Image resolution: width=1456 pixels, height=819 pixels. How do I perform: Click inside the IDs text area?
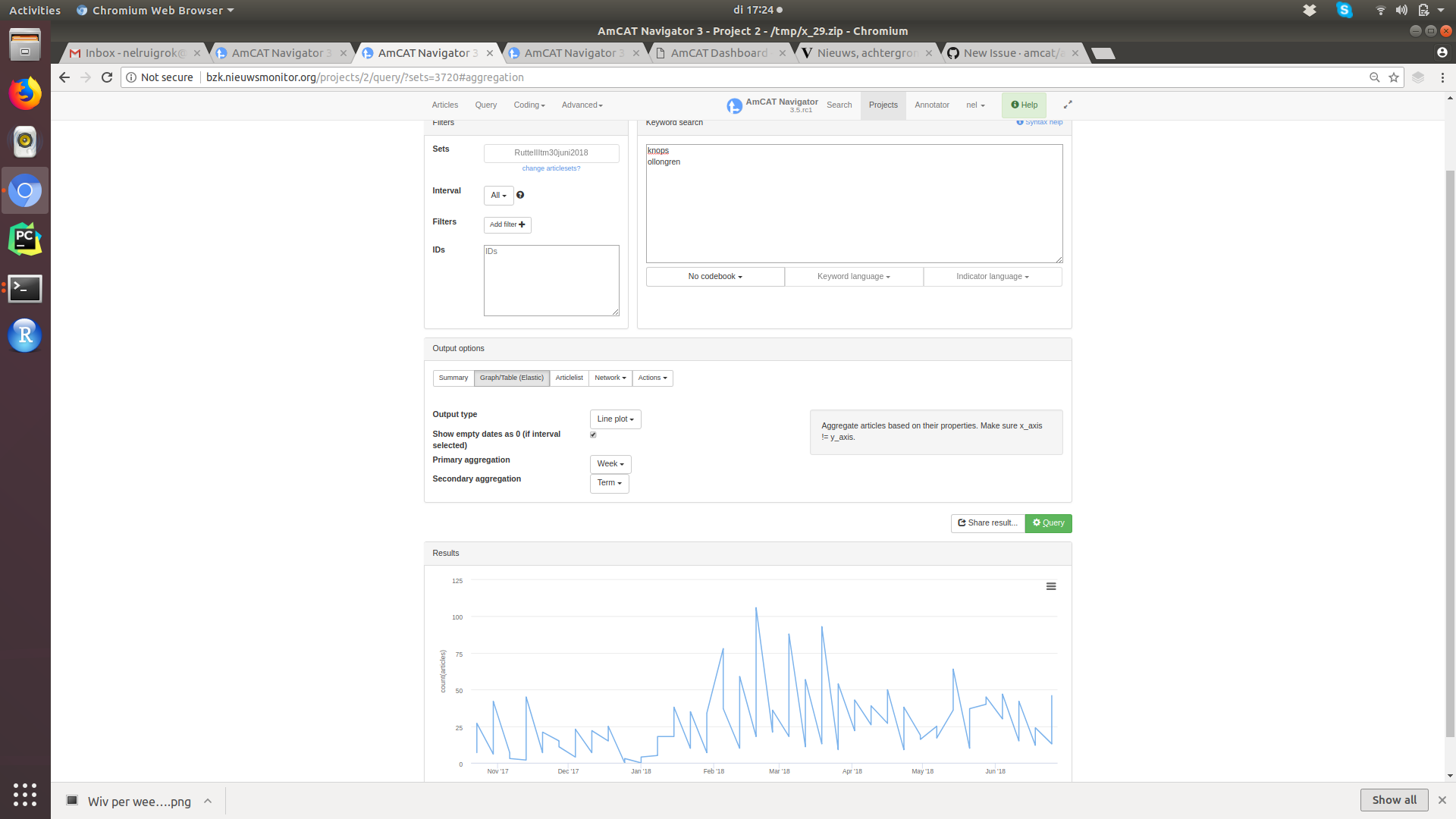[551, 281]
